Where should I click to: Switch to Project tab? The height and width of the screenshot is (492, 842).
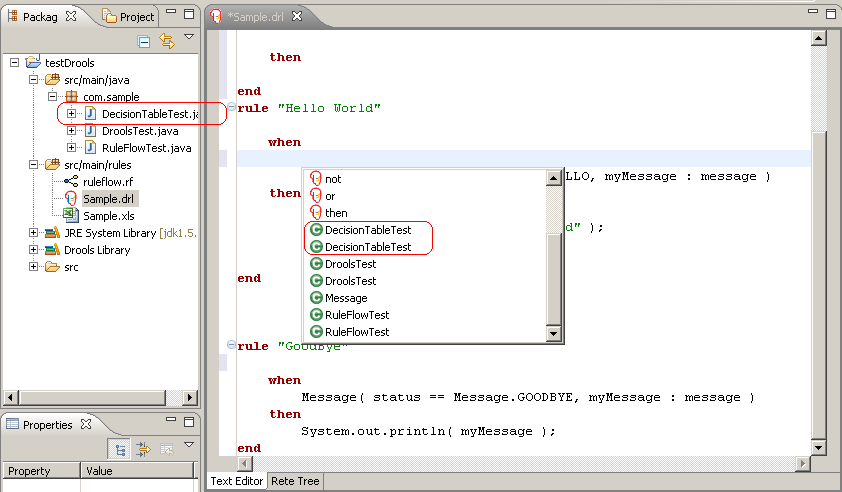tap(129, 17)
